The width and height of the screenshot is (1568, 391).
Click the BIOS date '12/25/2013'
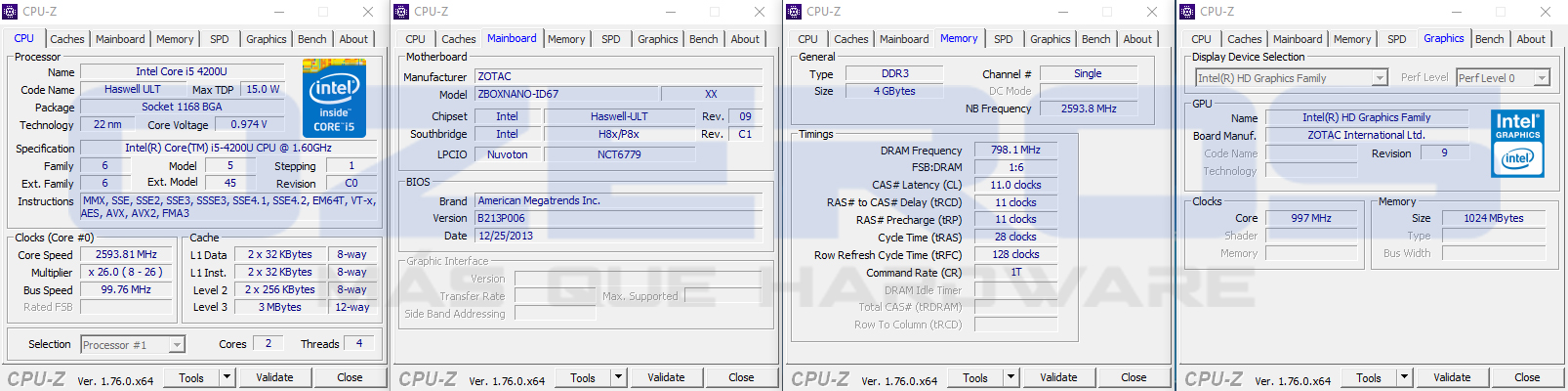618,236
